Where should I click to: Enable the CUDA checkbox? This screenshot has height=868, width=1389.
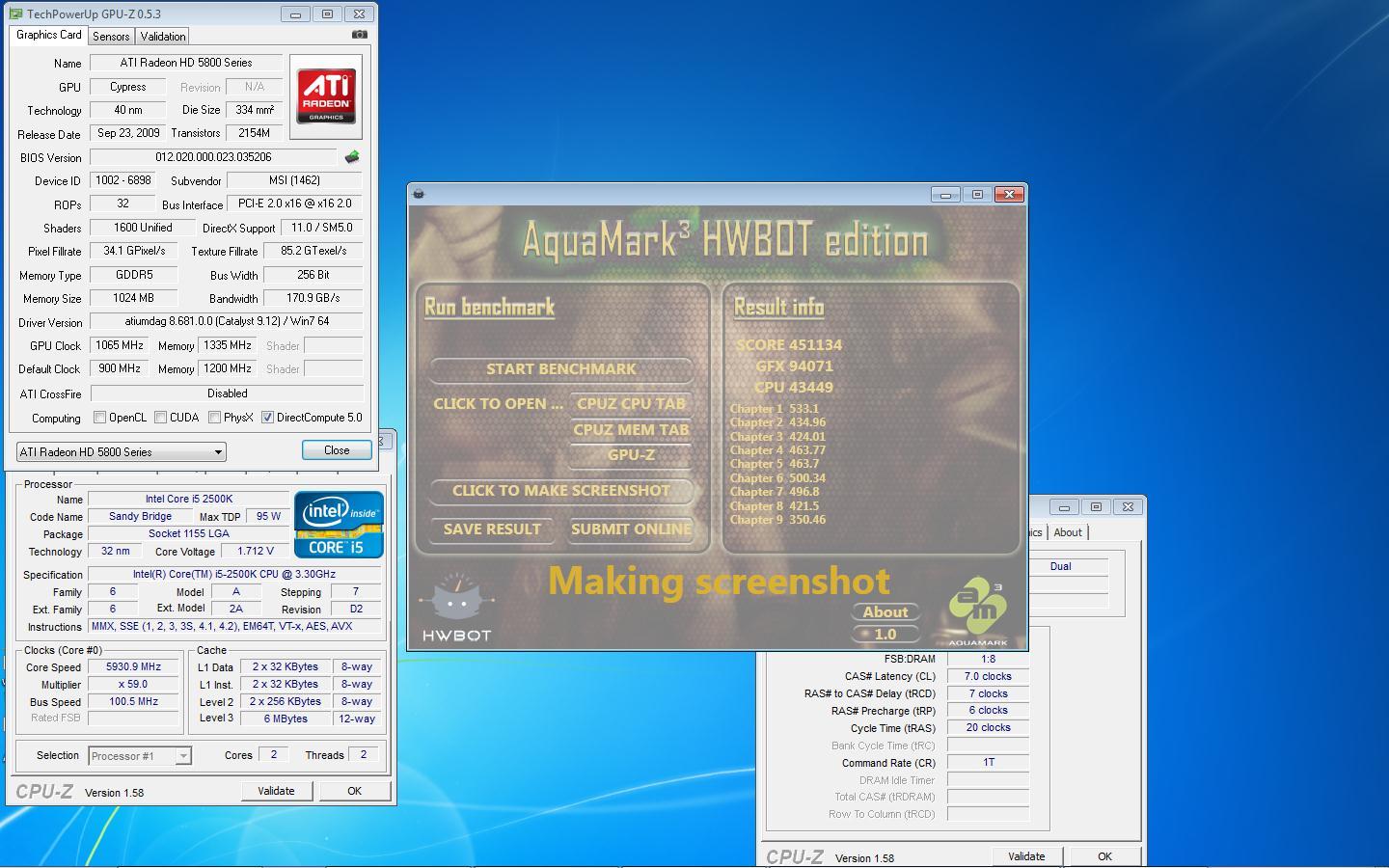pyautogui.click(x=160, y=418)
